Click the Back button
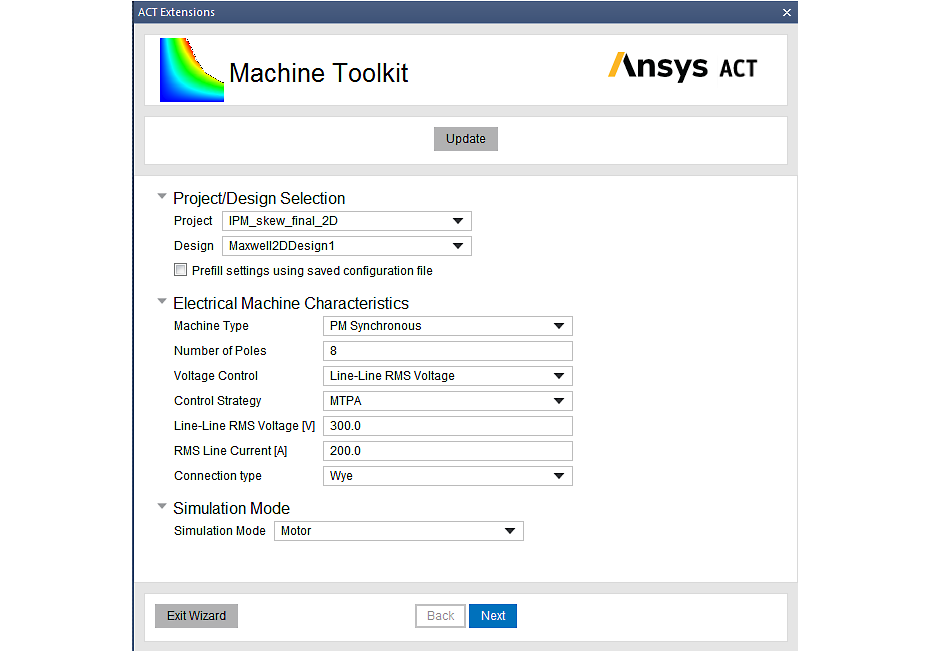Image resolution: width=930 pixels, height=651 pixels. (441, 616)
